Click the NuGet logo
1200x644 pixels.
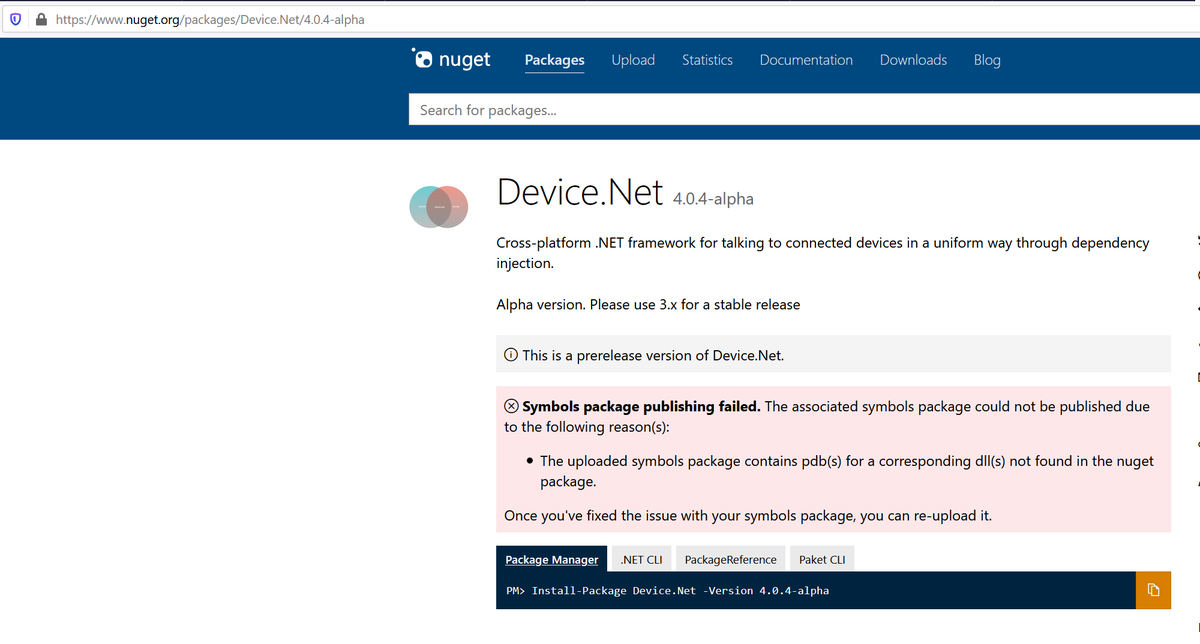(x=451, y=59)
